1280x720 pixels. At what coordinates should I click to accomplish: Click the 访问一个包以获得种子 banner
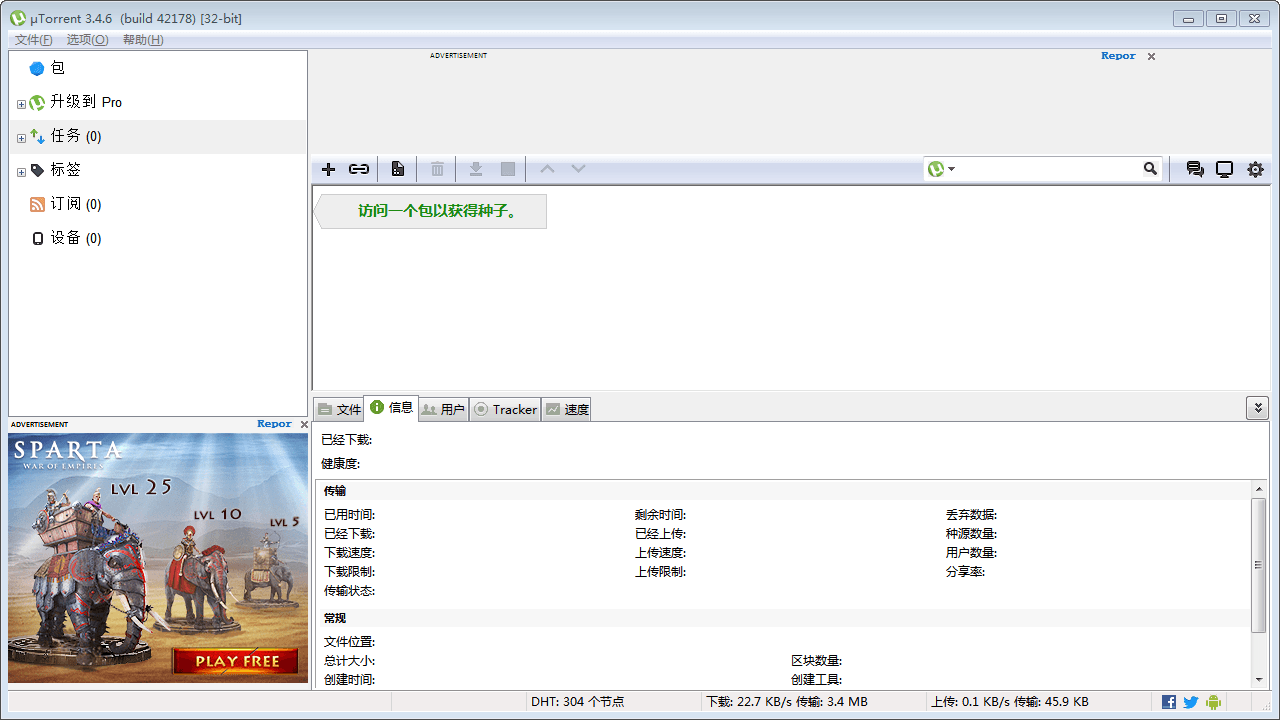click(431, 211)
